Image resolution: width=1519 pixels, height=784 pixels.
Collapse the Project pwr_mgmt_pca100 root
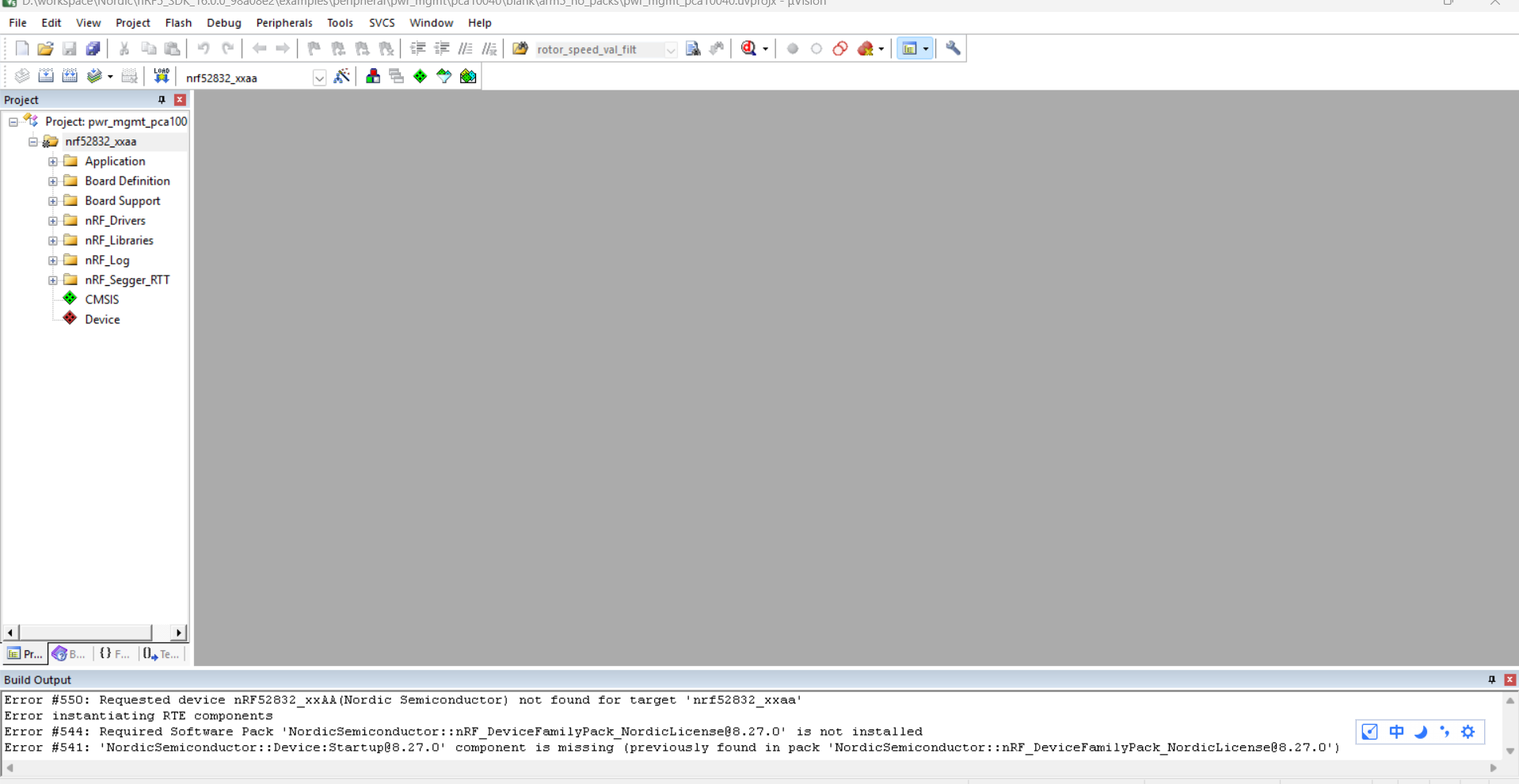coord(13,122)
